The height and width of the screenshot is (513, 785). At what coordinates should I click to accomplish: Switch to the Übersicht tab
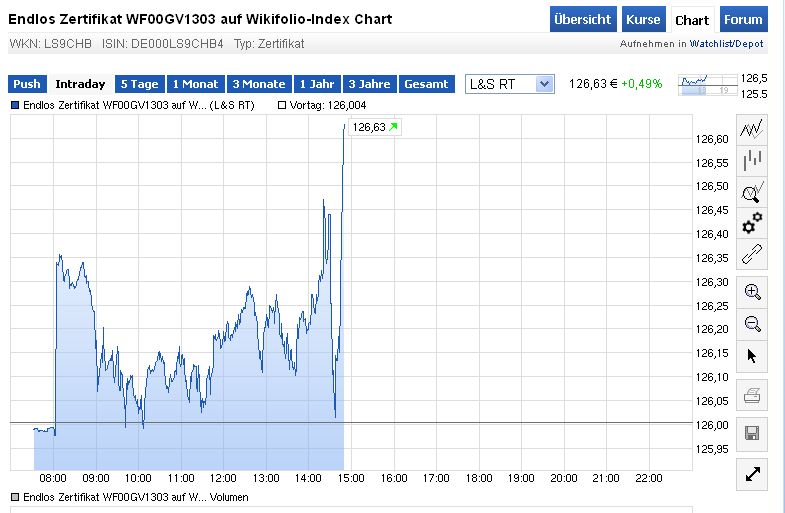[583, 20]
